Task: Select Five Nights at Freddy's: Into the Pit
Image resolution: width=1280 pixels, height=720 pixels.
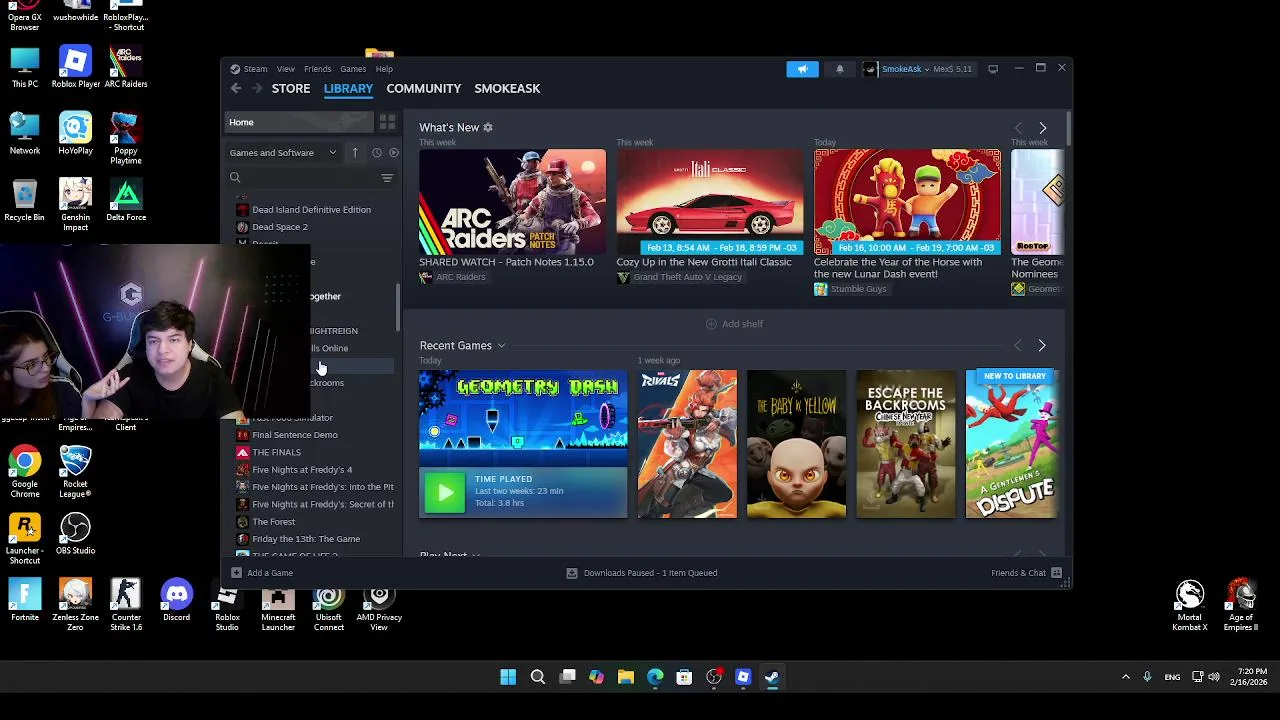Action: (x=323, y=487)
